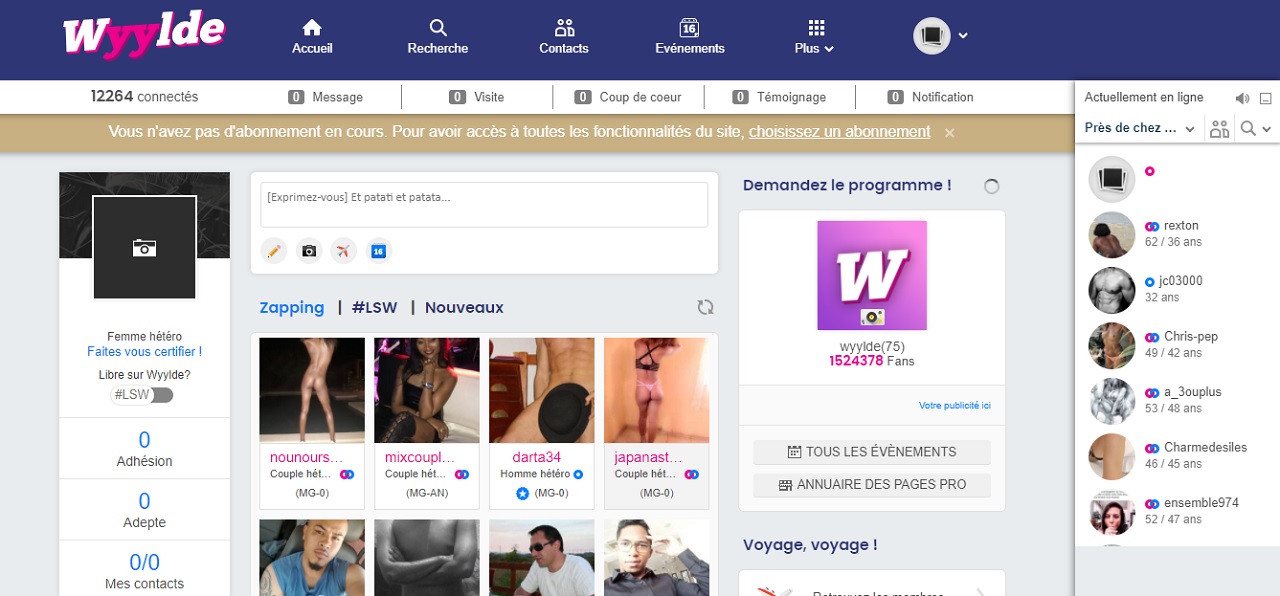Open Contacts from the top navigation

[564, 37]
